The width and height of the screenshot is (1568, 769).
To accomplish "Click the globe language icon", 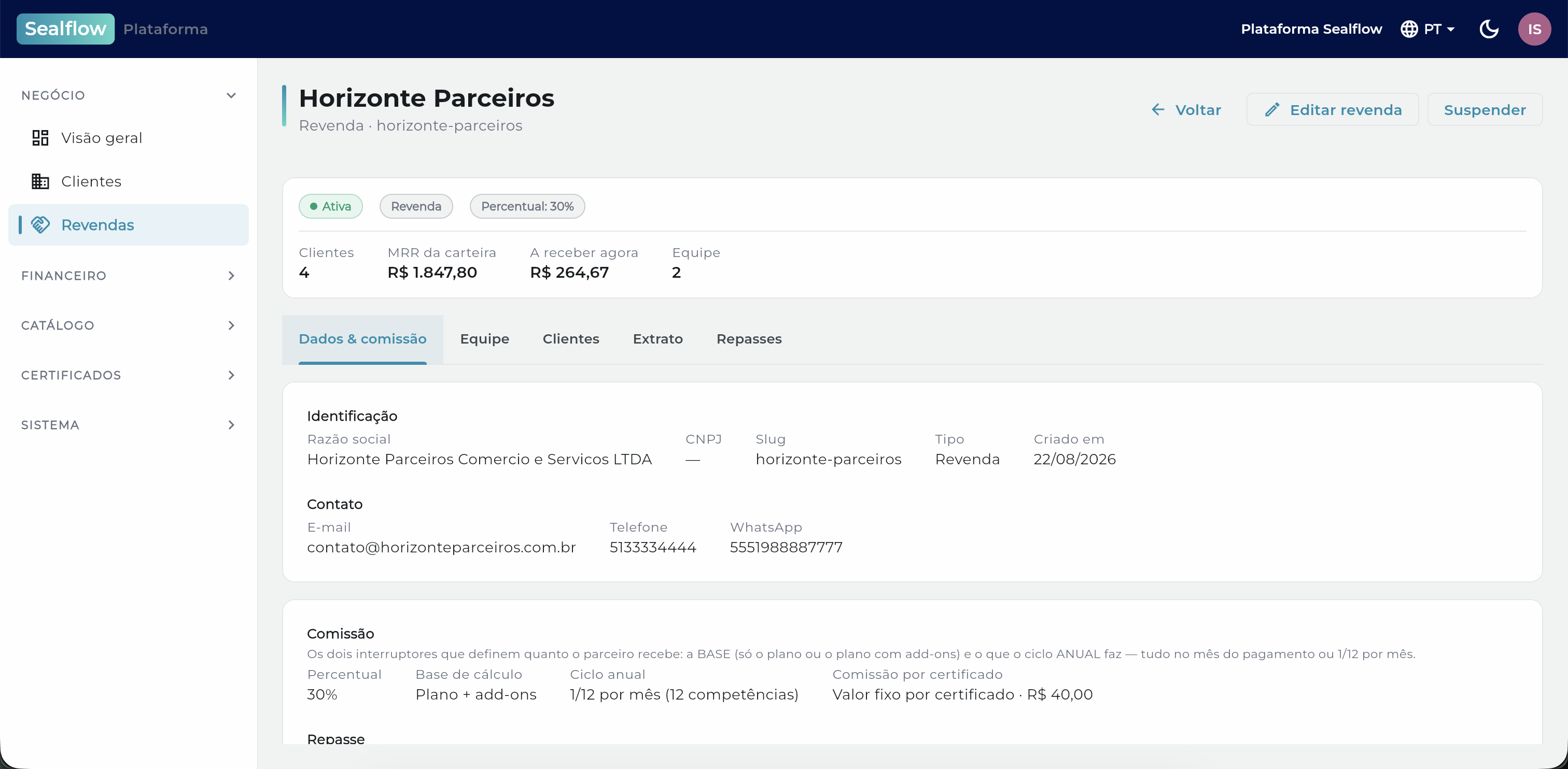I will pyautogui.click(x=1408, y=29).
